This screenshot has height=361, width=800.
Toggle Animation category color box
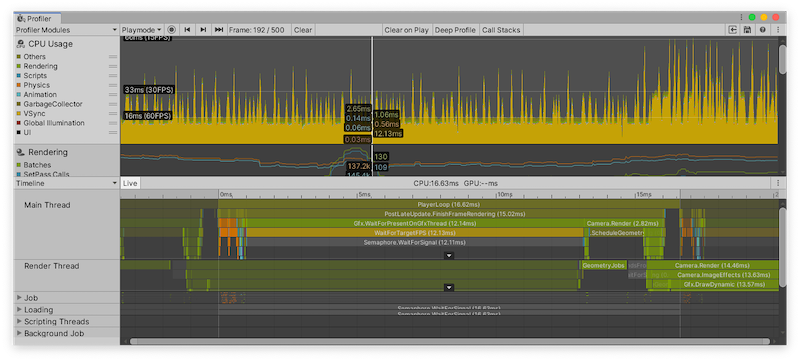[19, 94]
